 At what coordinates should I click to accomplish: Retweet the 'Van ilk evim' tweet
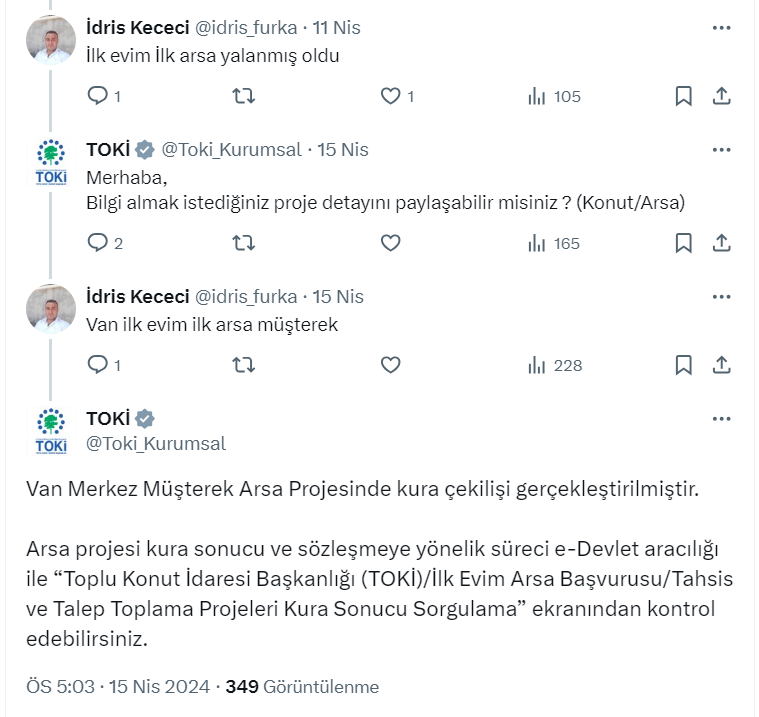click(243, 365)
